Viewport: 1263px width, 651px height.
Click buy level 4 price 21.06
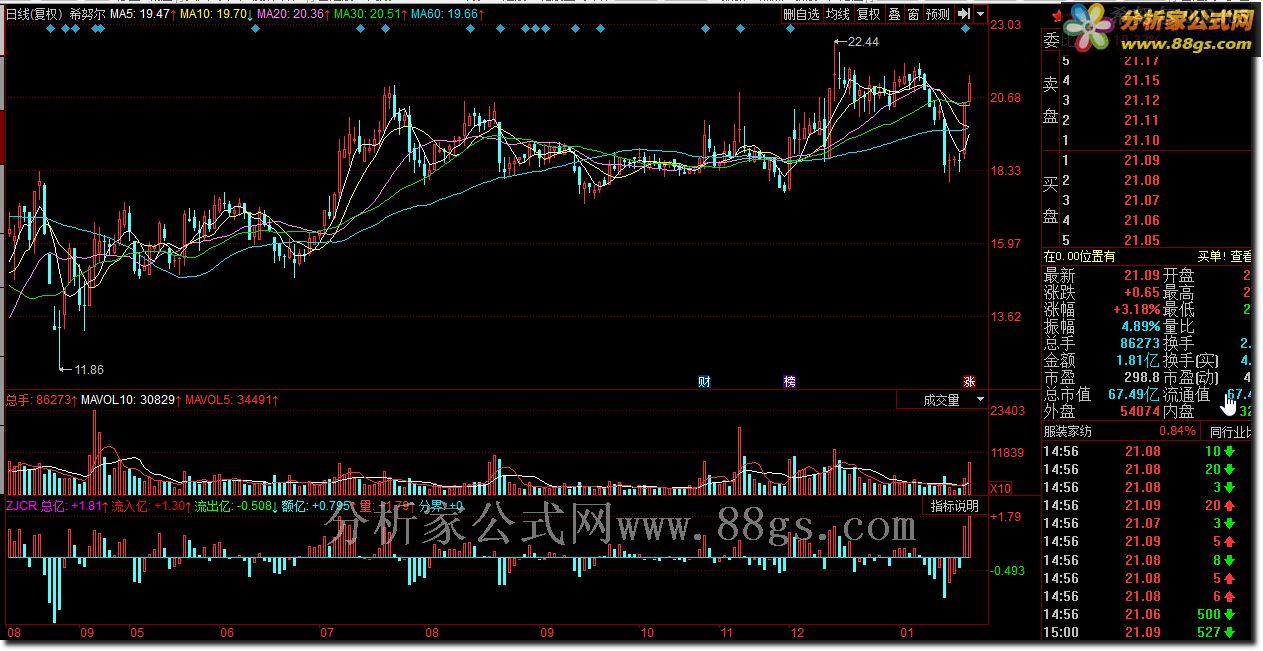[x=1141, y=220]
